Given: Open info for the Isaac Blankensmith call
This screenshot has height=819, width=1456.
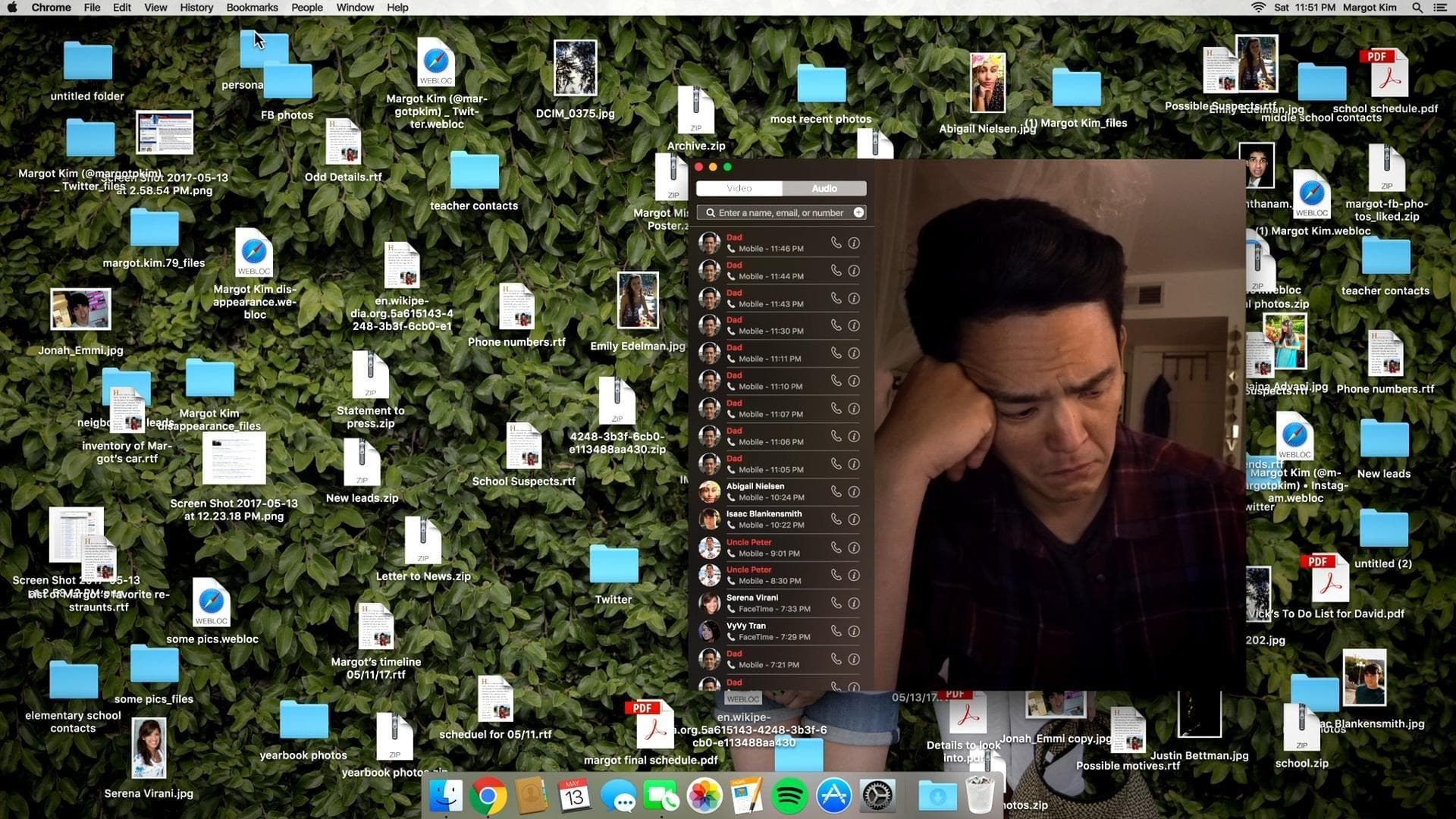Looking at the screenshot, I should pyautogui.click(x=854, y=519).
